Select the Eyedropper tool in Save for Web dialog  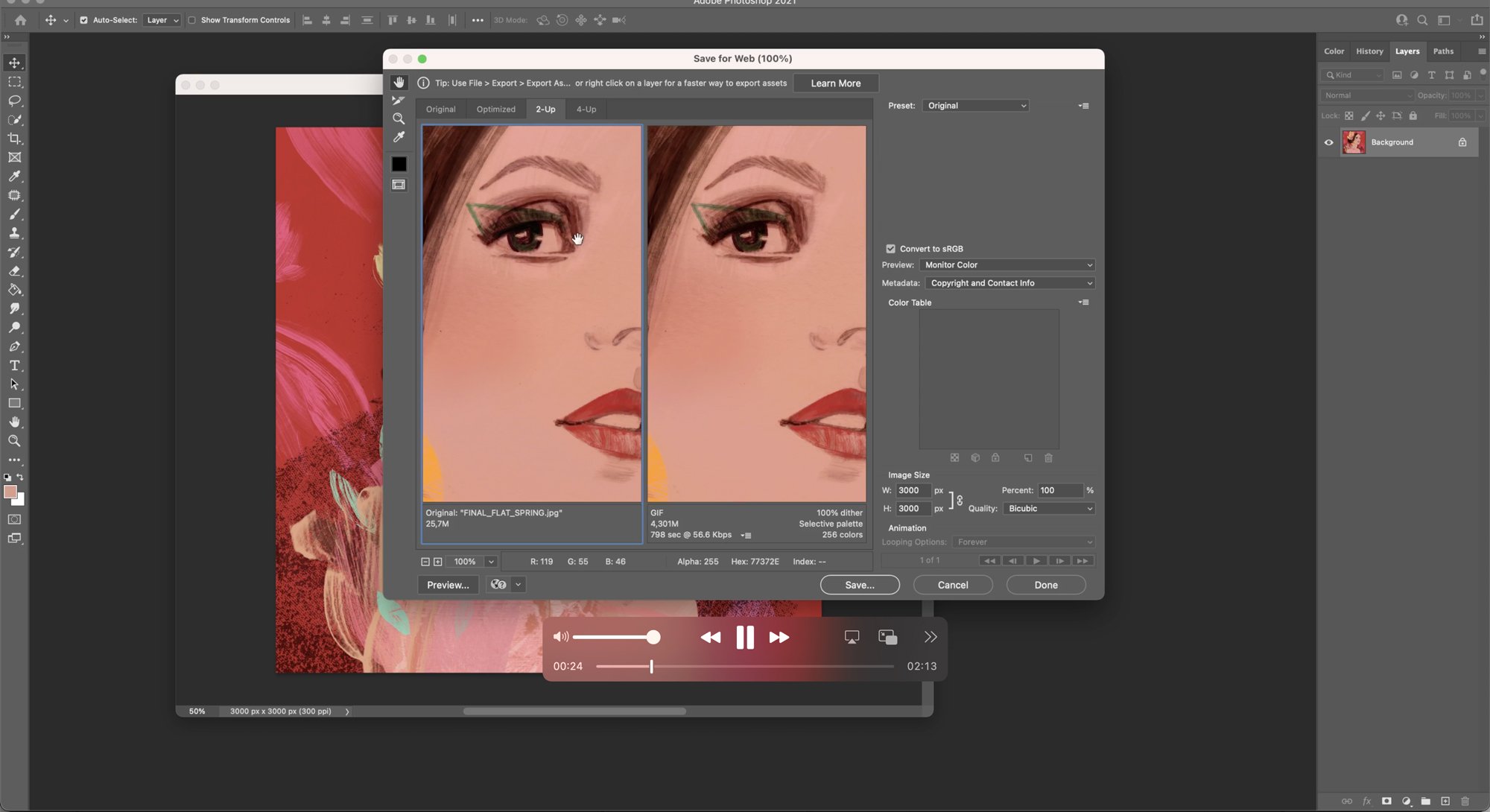[399, 137]
